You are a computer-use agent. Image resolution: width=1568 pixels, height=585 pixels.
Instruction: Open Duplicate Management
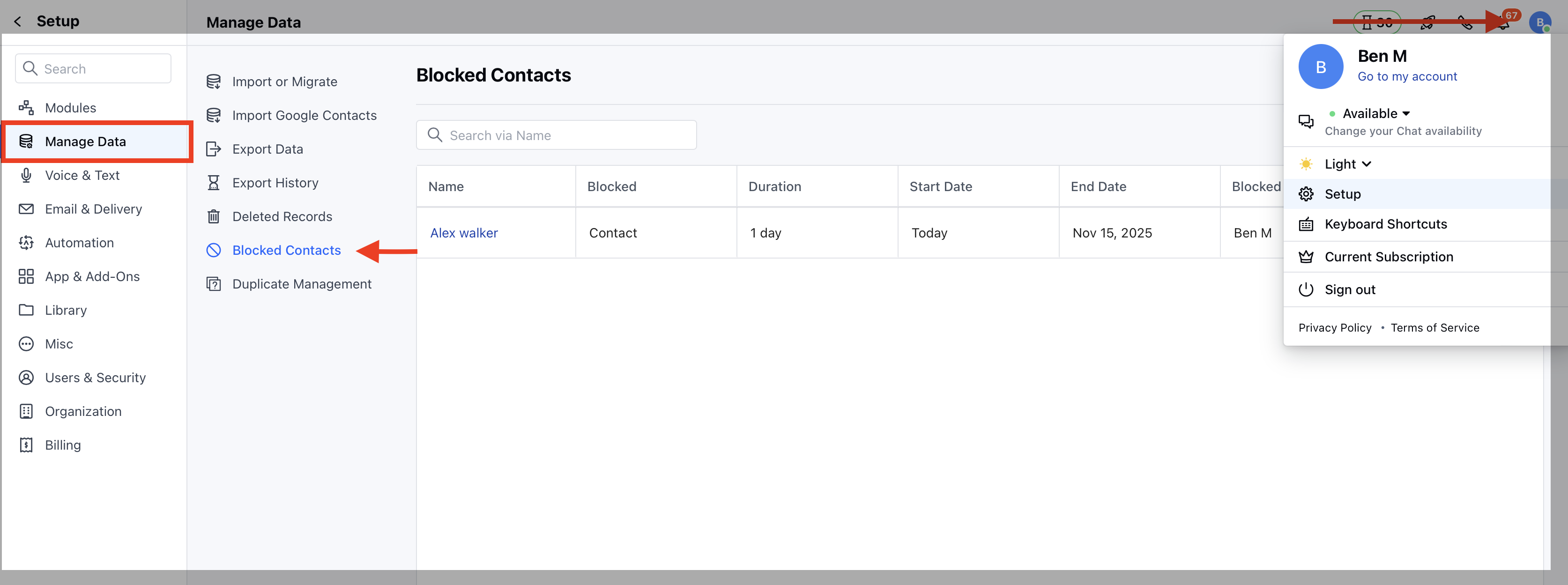click(302, 284)
